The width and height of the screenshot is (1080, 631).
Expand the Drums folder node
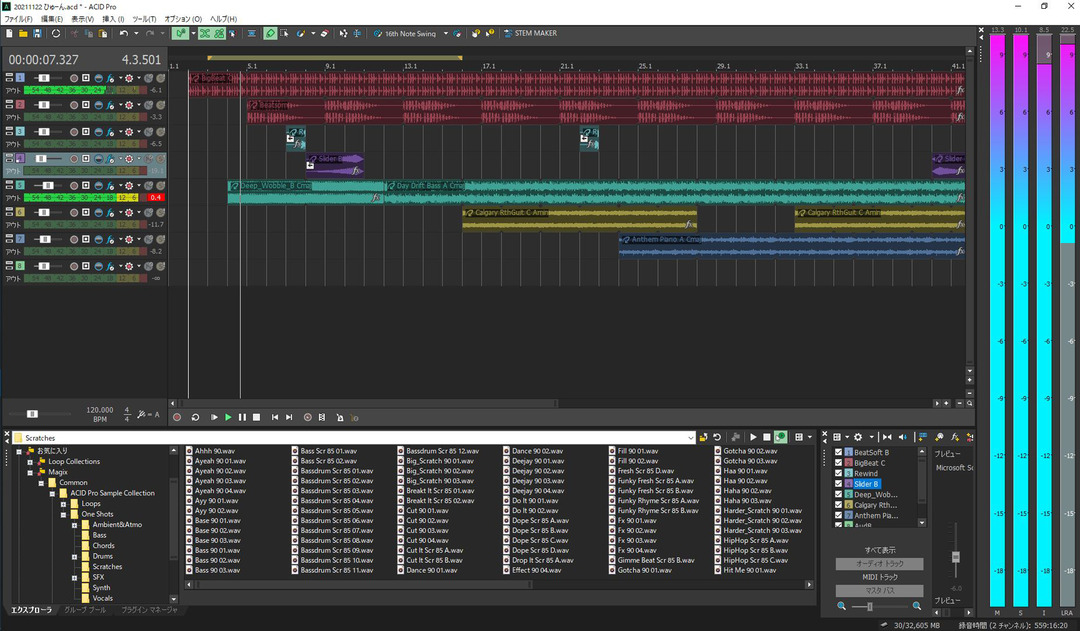tap(74, 556)
